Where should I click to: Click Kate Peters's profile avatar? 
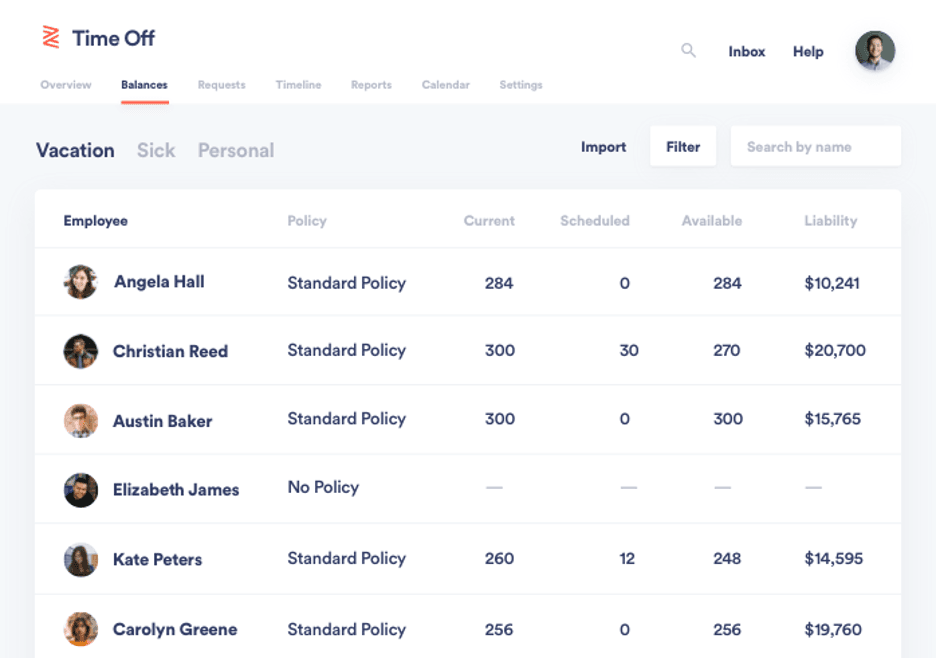[80, 559]
